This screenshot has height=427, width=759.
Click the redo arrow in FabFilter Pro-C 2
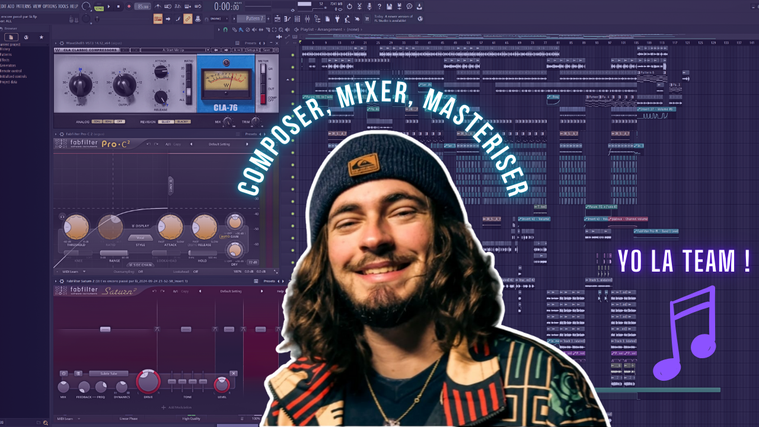tap(156, 144)
